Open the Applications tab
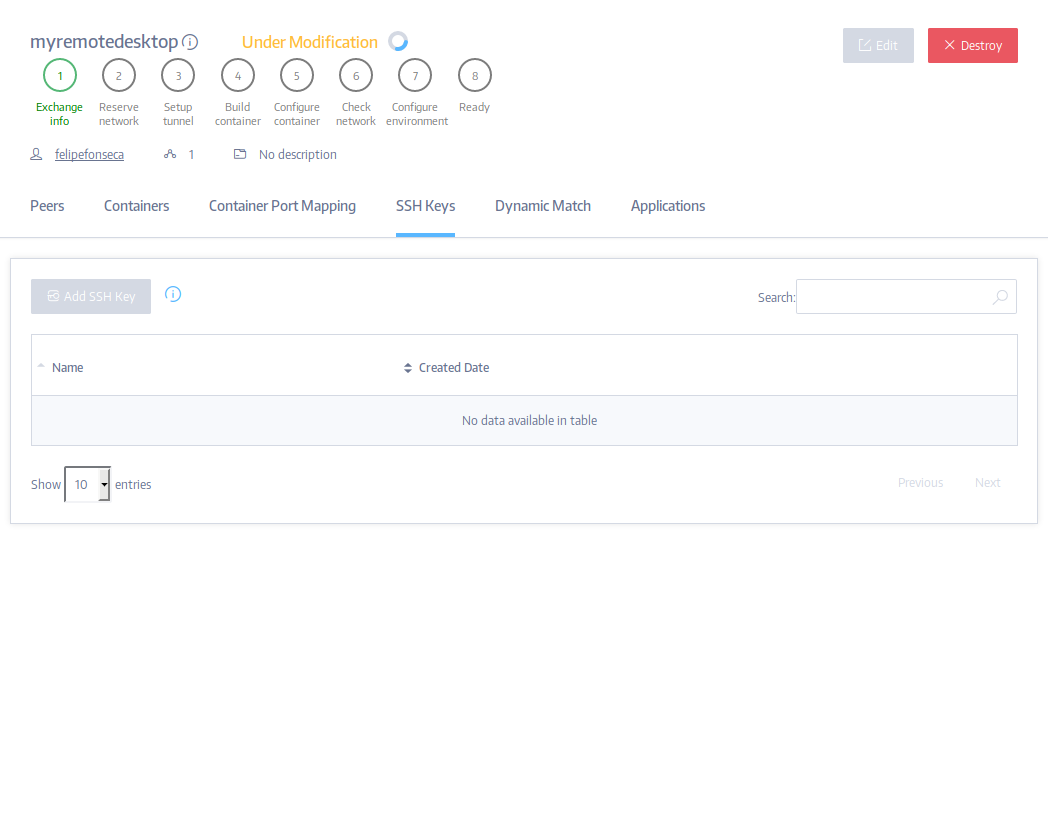1048x840 pixels. pyautogui.click(x=668, y=206)
